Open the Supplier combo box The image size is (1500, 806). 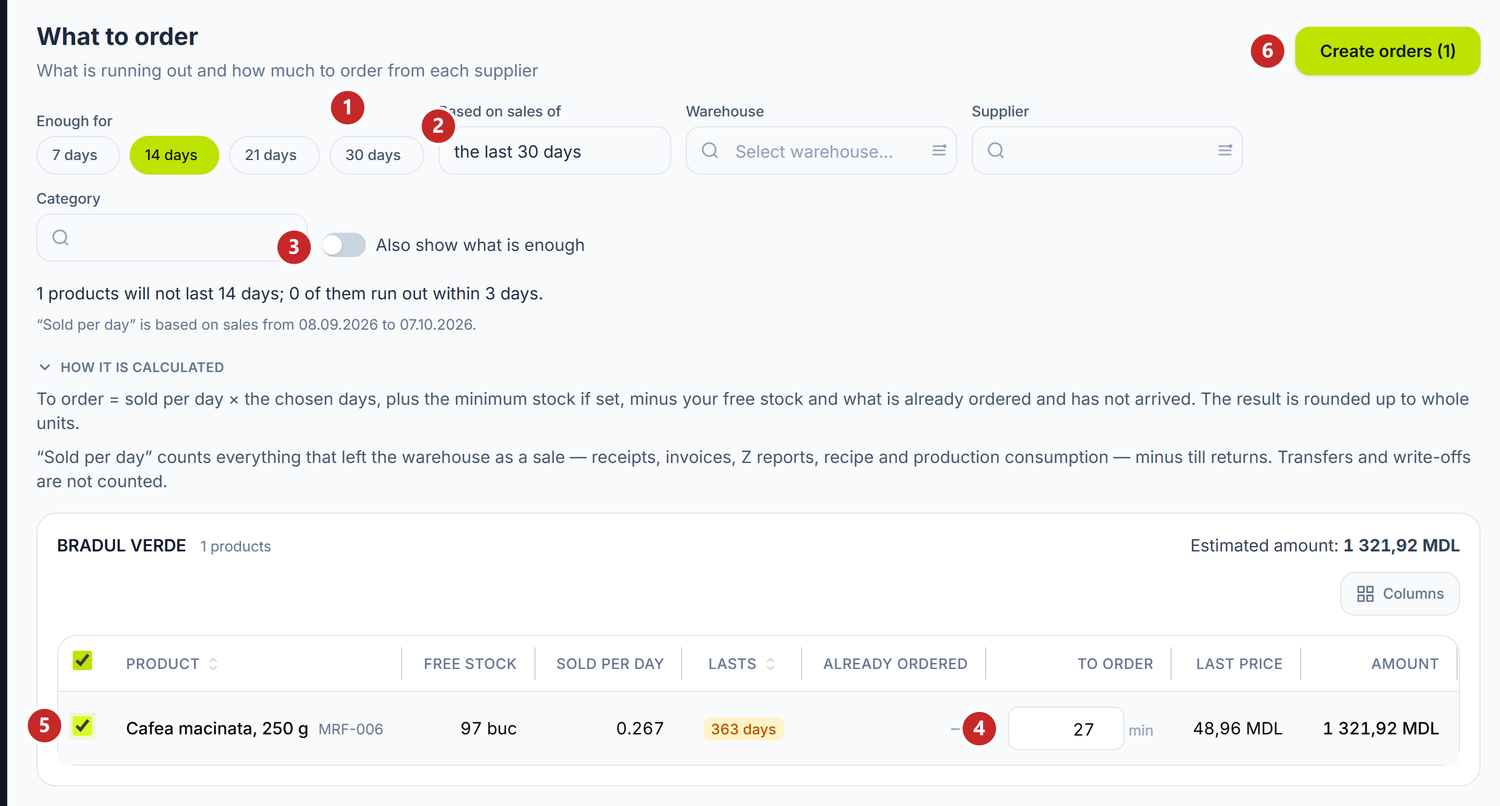coord(1107,151)
